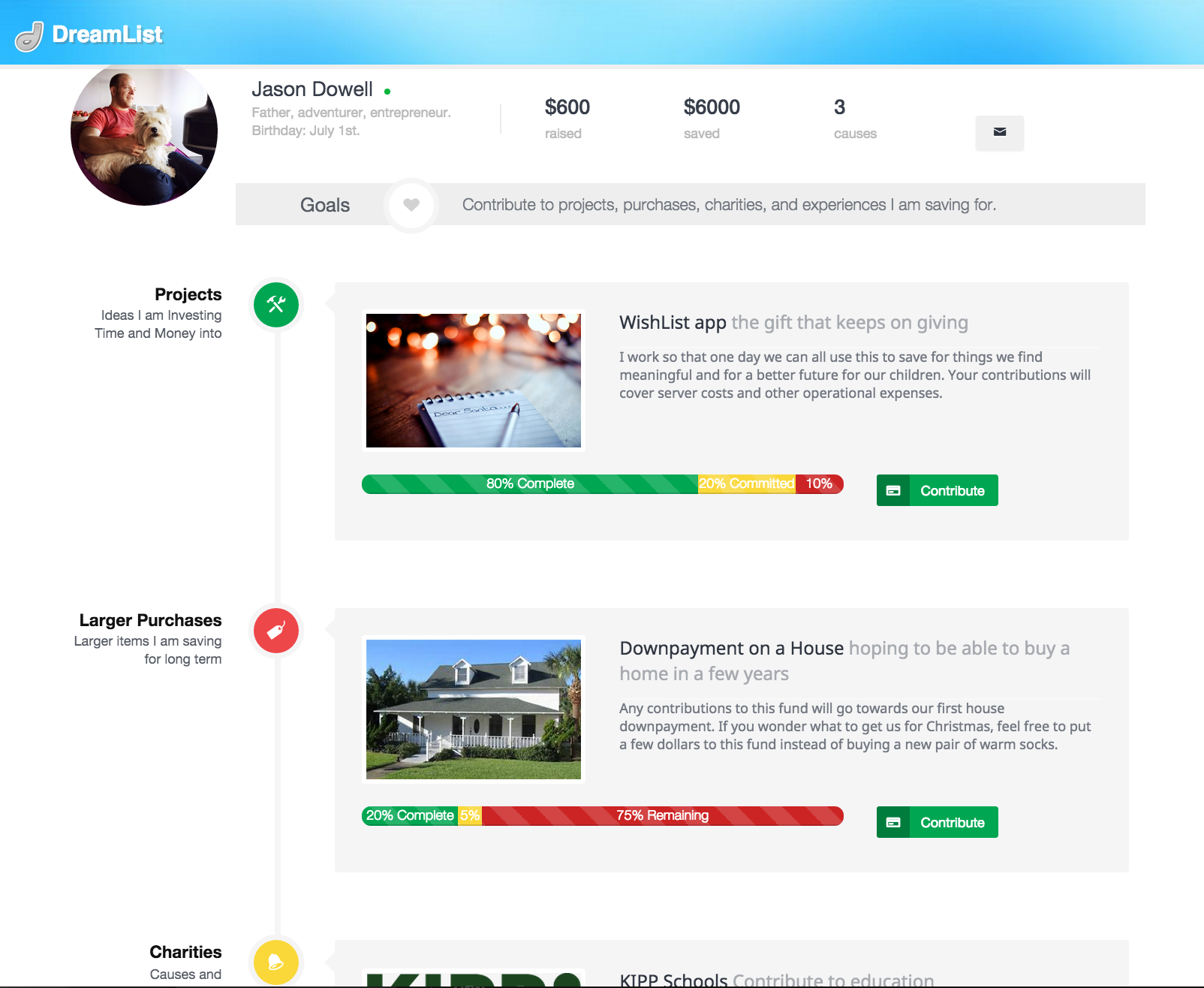The width and height of the screenshot is (1204, 988).
Task: Click the Larger Purchases section heading
Action: (x=151, y=620)
